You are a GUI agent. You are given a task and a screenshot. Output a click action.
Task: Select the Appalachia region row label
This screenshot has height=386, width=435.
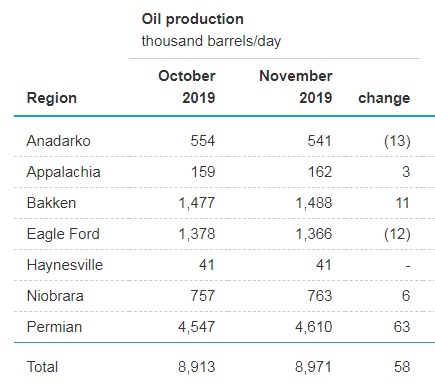click(63, 172)
